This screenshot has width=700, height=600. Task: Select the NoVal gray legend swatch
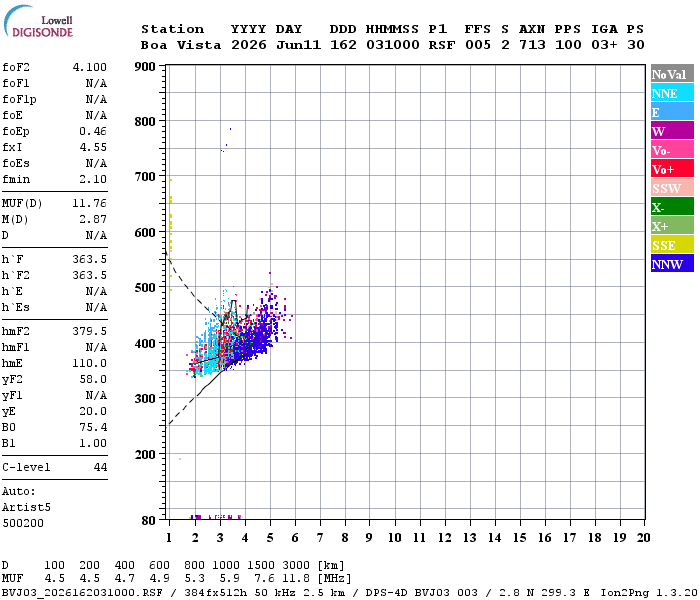point(672,74)
